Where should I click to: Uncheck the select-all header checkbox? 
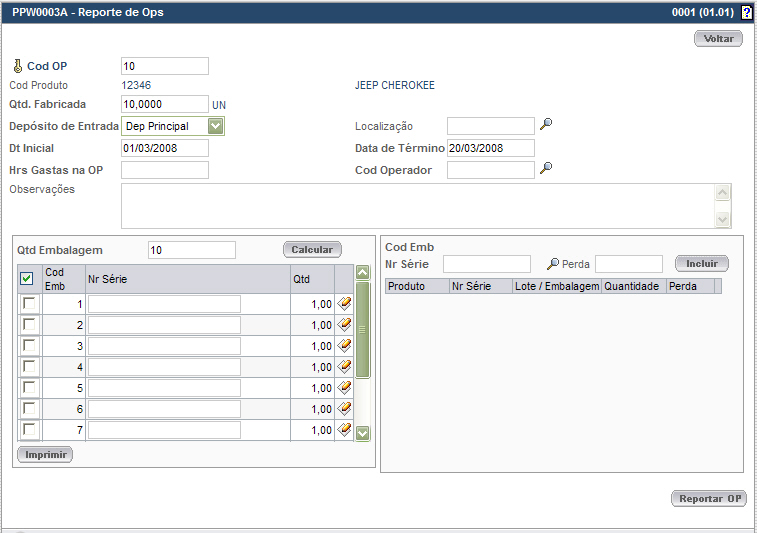point(27,280)
